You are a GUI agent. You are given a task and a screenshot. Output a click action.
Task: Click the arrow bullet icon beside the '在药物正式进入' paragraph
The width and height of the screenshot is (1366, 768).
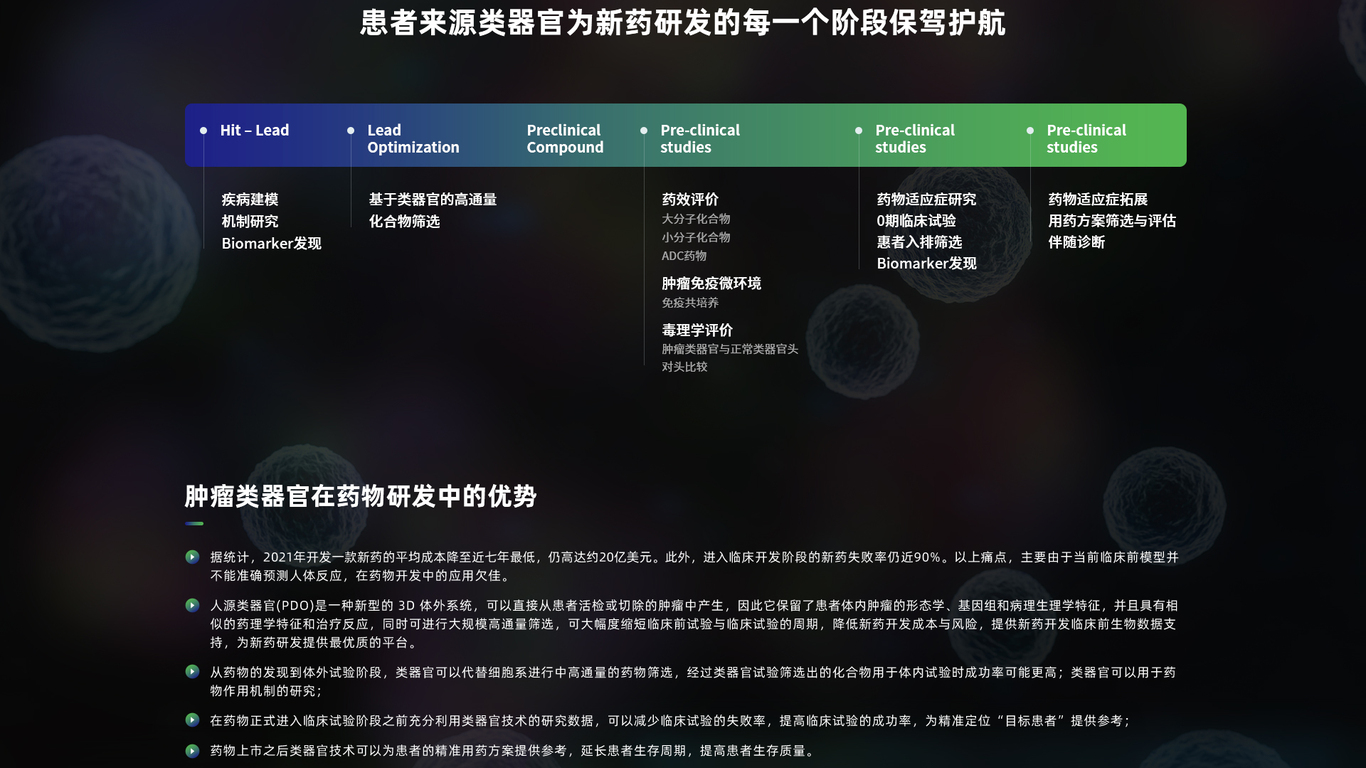(x=192, y=720)
